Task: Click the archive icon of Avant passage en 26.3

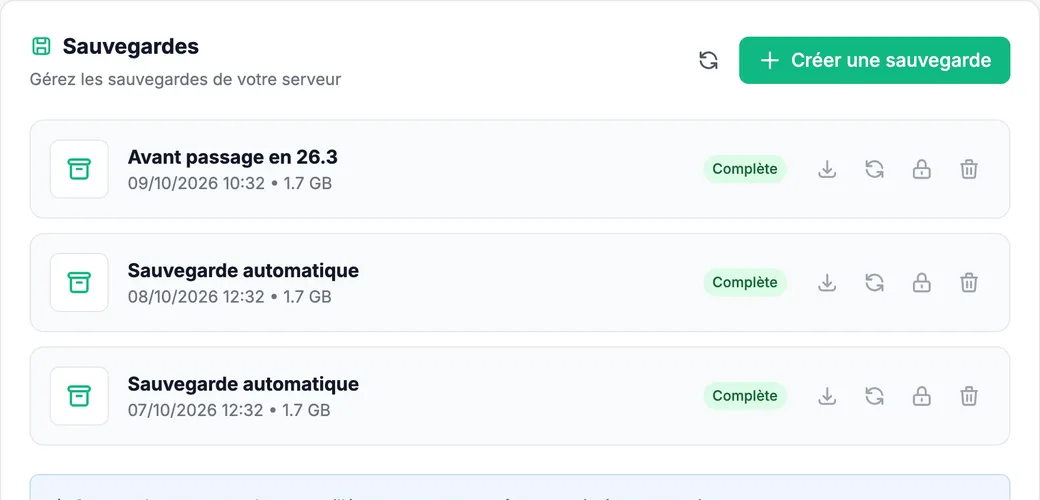Action: [79, 169]
